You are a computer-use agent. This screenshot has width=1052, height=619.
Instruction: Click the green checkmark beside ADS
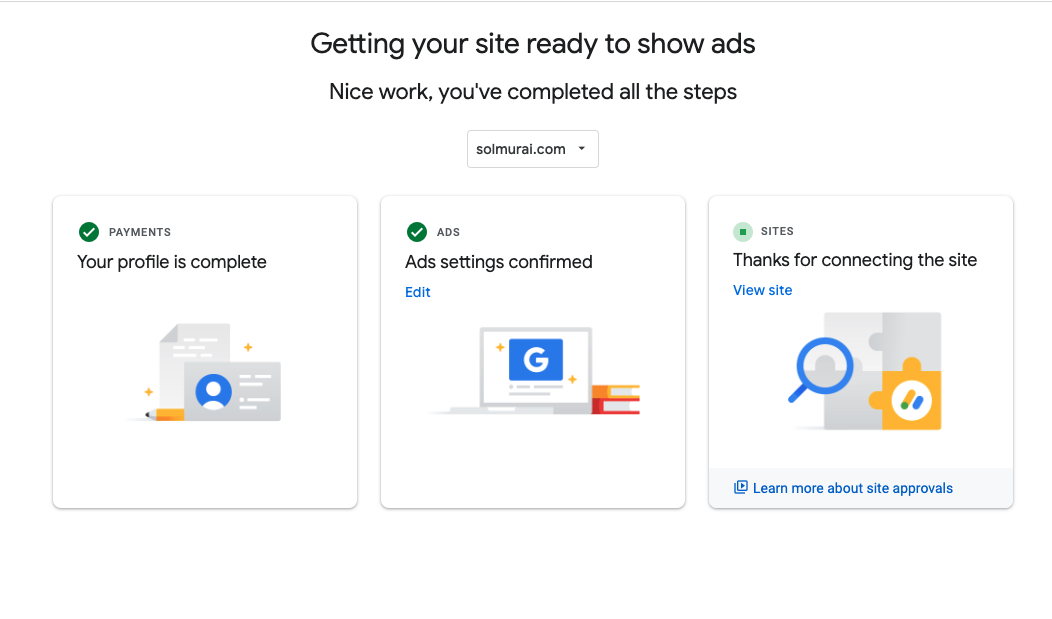pos(417,232)
